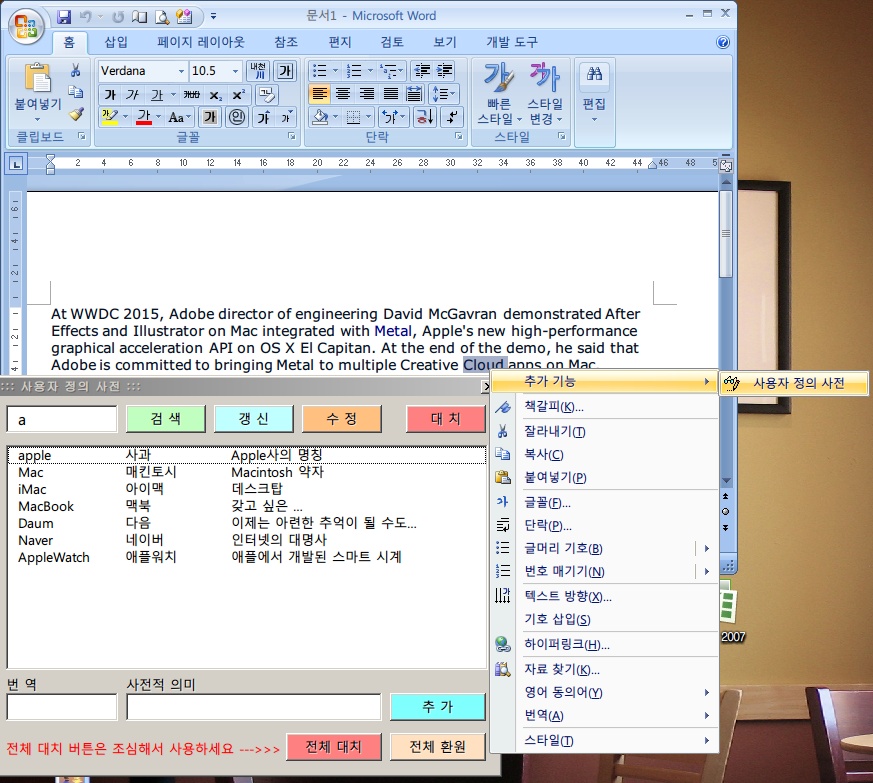Increase indent in paragraph group

[444, 71]
